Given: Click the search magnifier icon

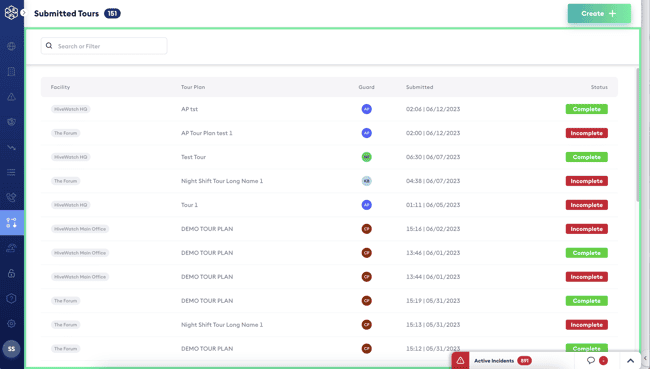Looking at the screenshot, I should tap(49, 46).
